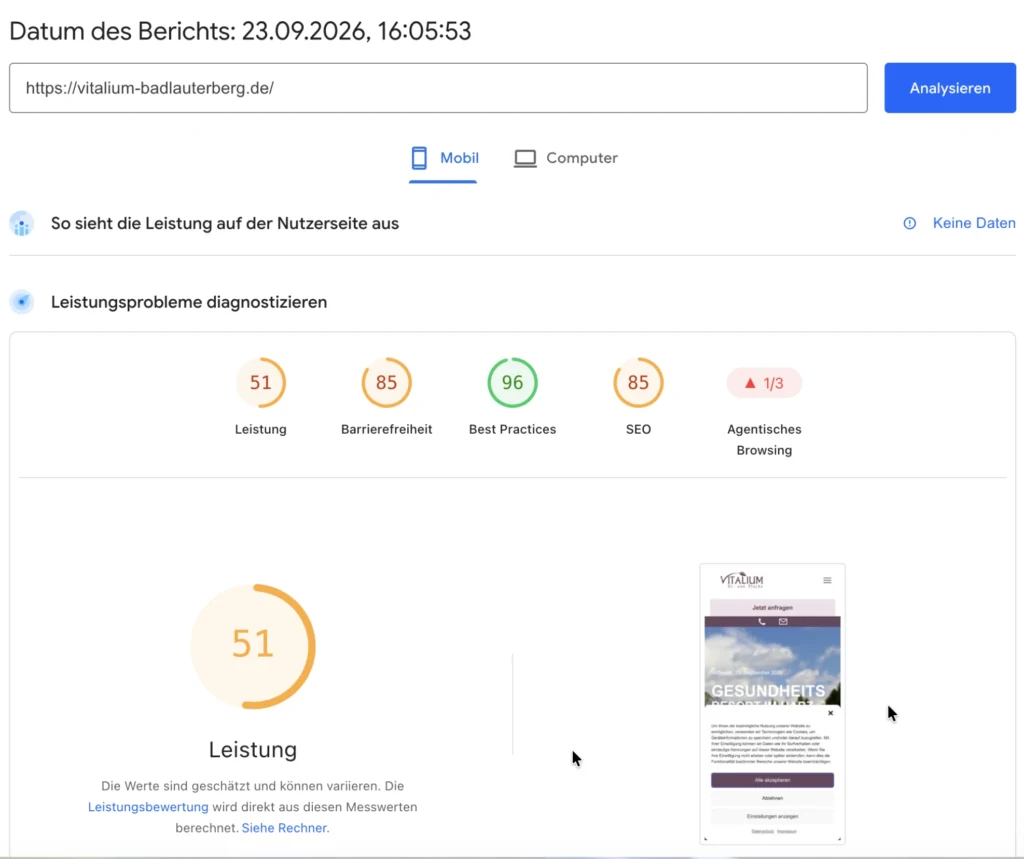The height and width of the screenshot is (859, 1024).
Task: Click the Analysieren button
Action: click(x=950, y=88)
